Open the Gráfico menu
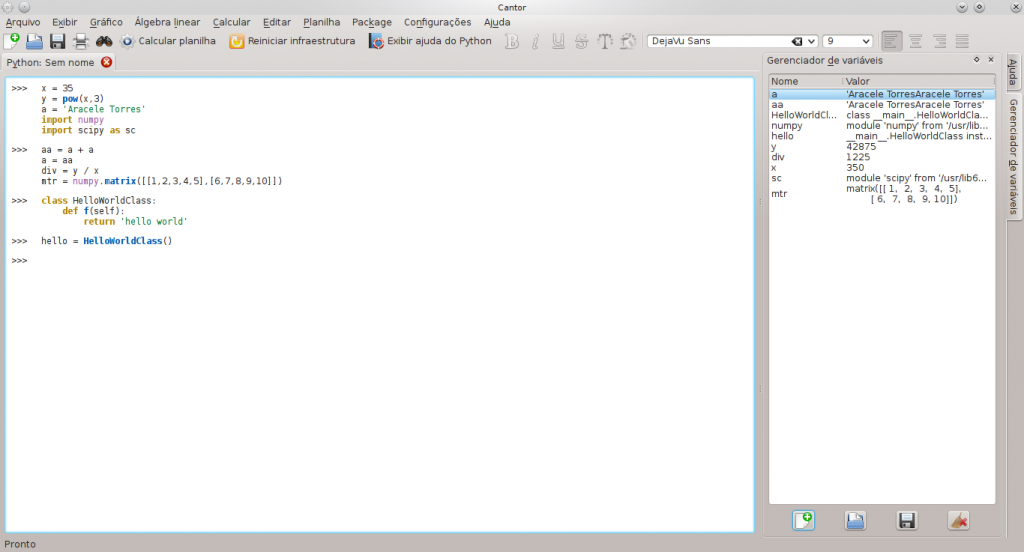The image size is (1024, 552). click(106, 22)
